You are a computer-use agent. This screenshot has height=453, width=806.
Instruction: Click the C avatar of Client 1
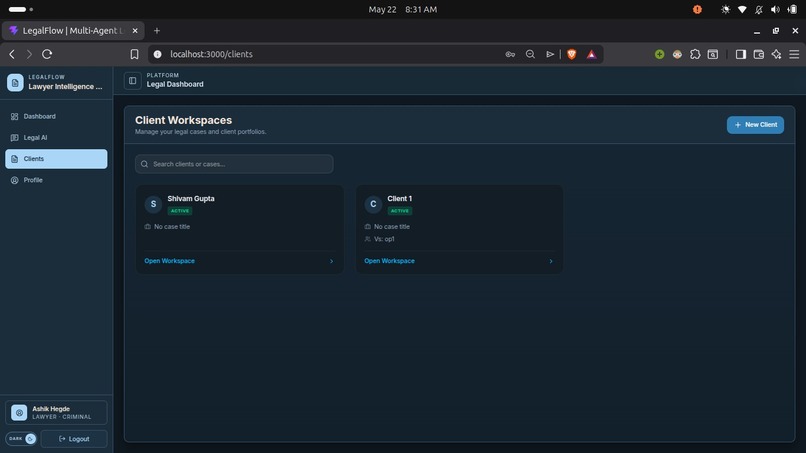[373, 204]
